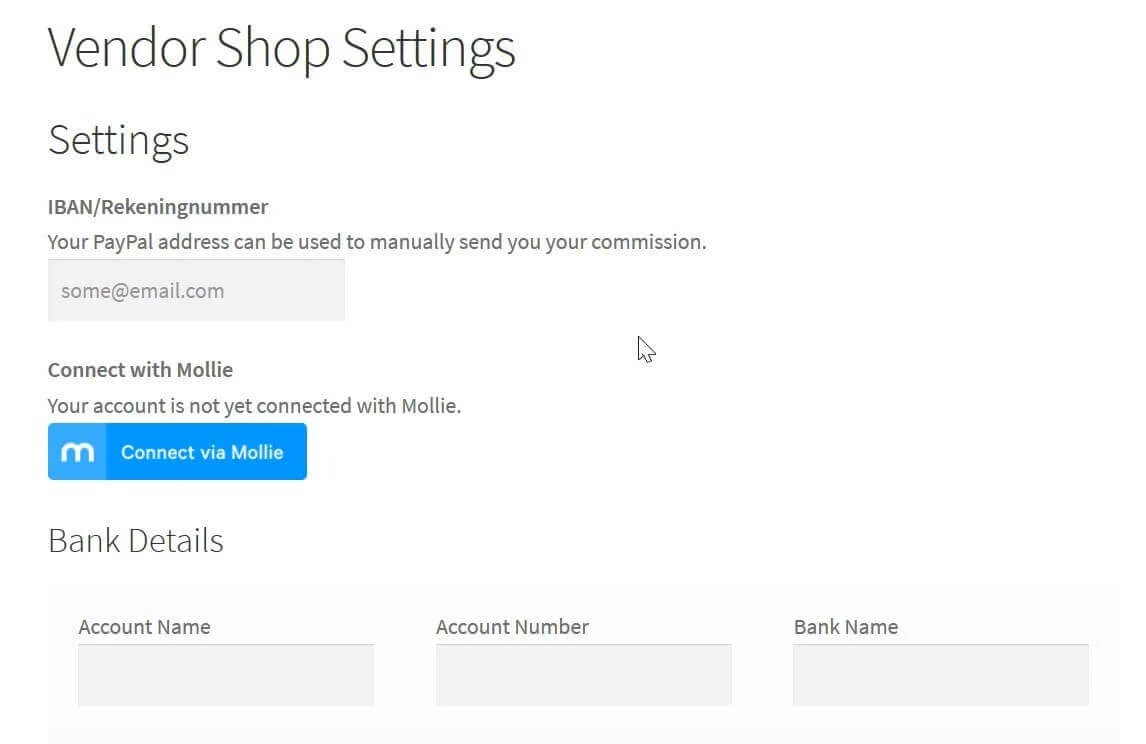Click the Account Name field label

[144, 626]
